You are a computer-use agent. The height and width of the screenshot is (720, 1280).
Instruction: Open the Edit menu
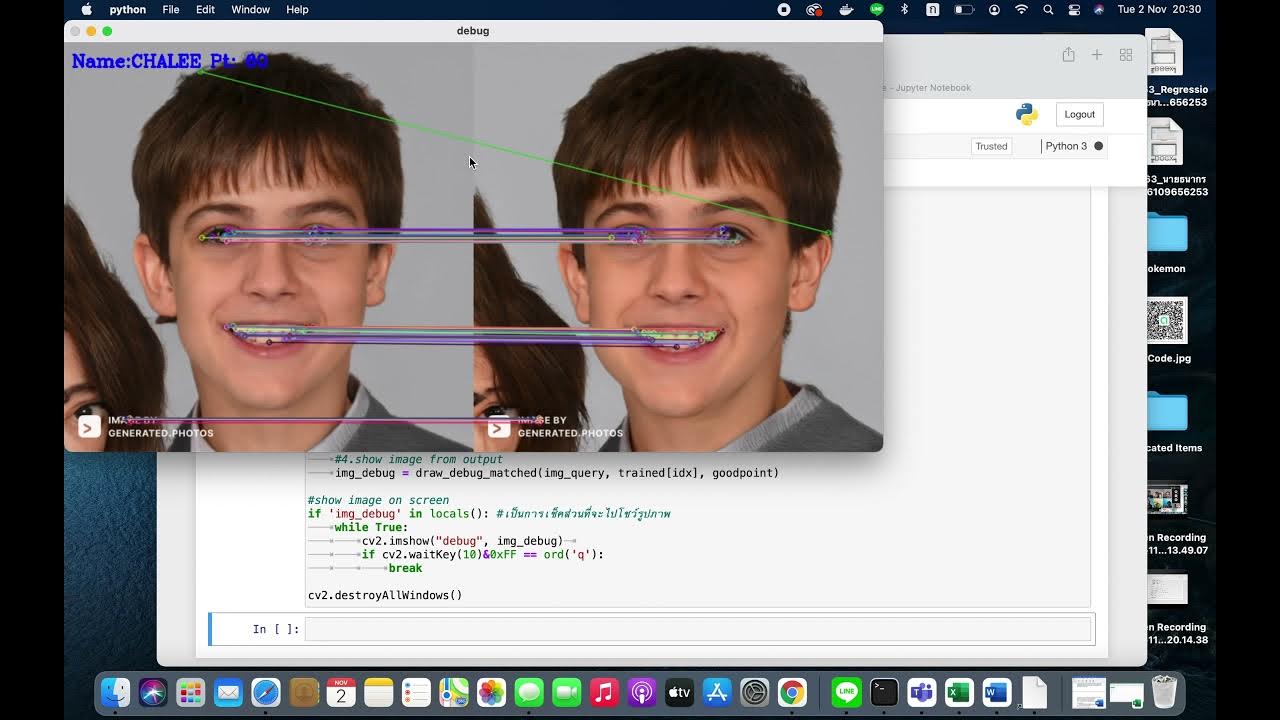point(206,9)
